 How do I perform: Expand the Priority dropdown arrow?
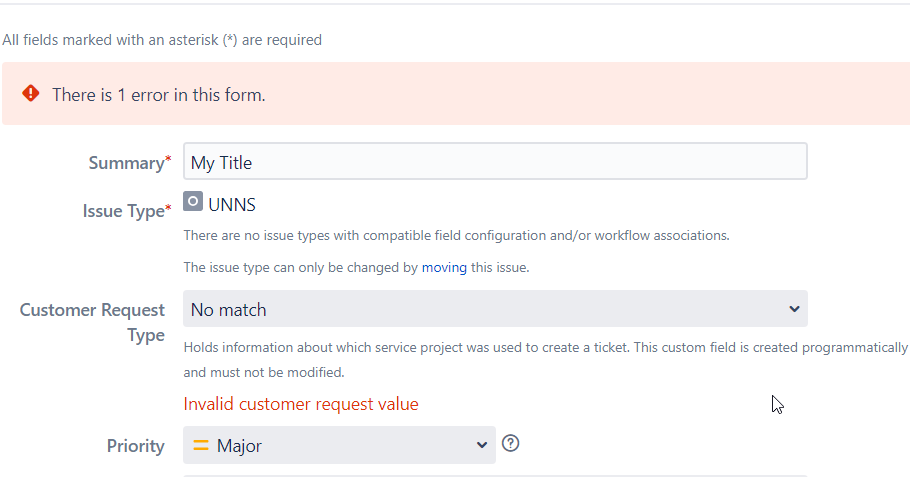point(481,445)
